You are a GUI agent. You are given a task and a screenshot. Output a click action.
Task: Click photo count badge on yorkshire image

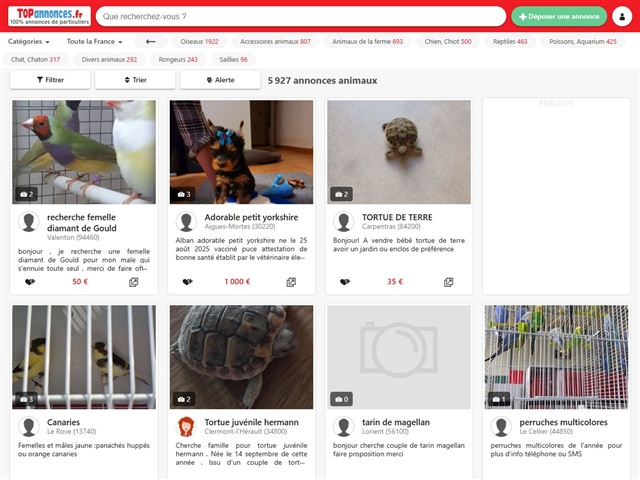[184, 194]
